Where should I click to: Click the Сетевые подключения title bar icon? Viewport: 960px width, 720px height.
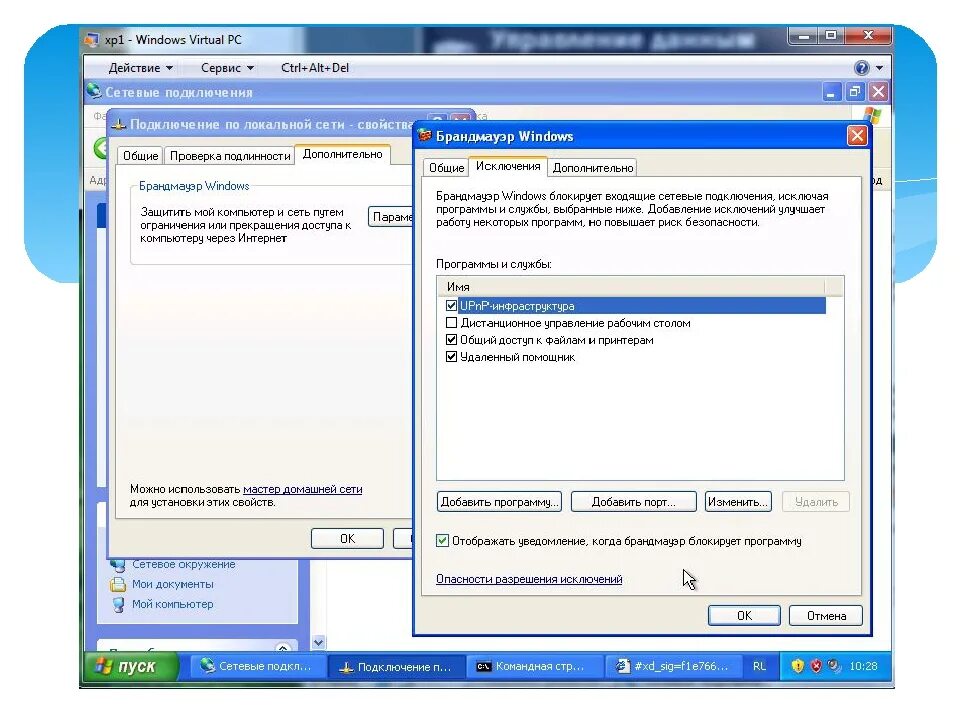coord(94,91)
